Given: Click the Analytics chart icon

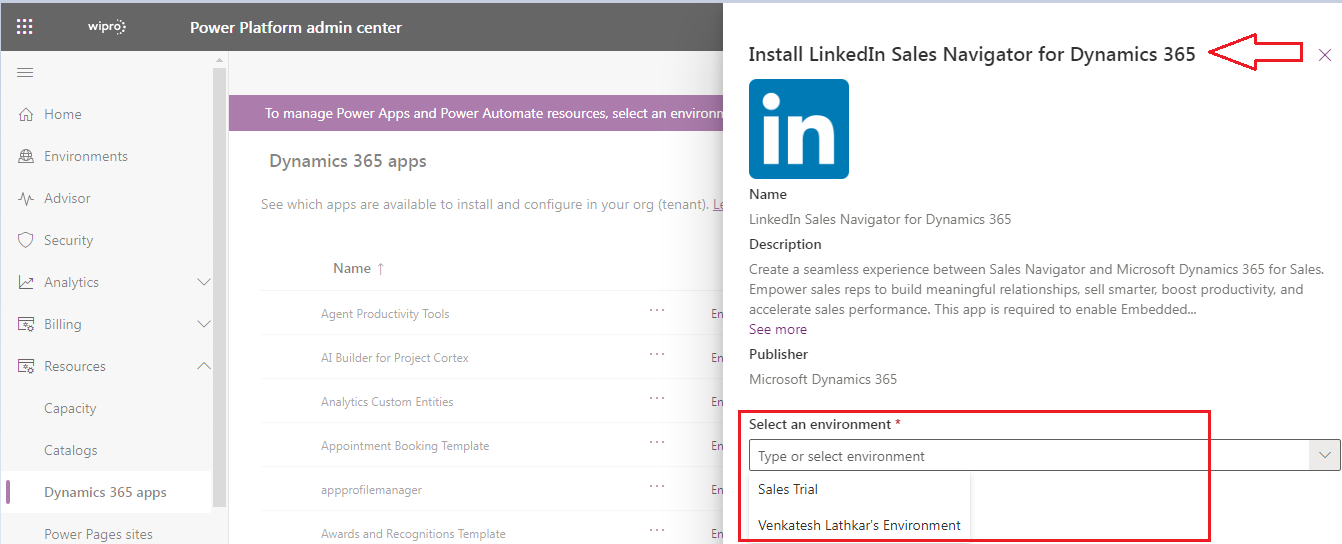Looking at the screenshot, I should tap(26, 282).
